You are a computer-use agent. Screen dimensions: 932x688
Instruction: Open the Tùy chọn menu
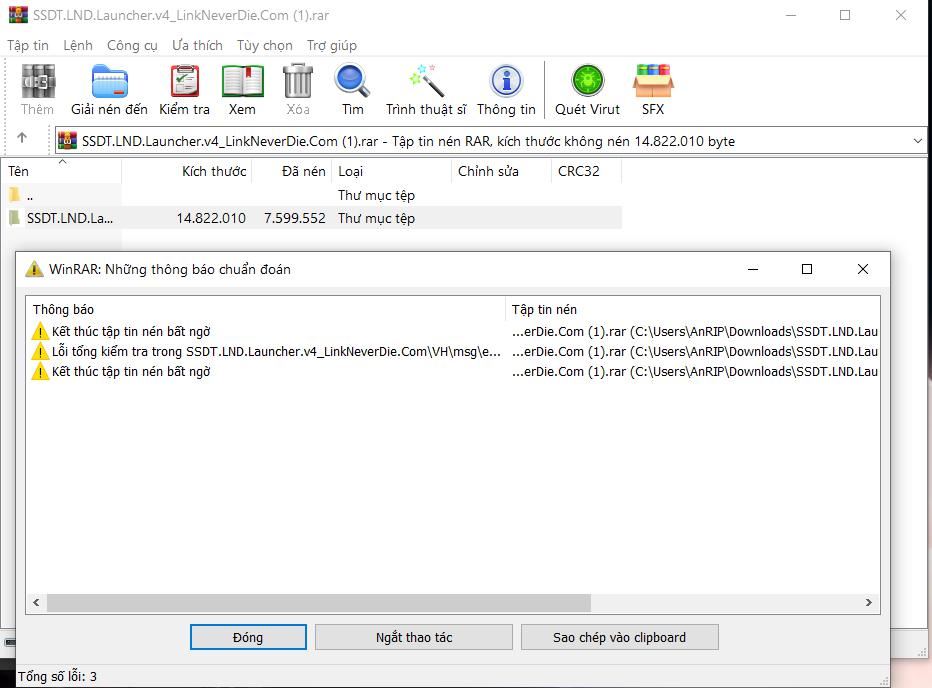pos(264,45)
